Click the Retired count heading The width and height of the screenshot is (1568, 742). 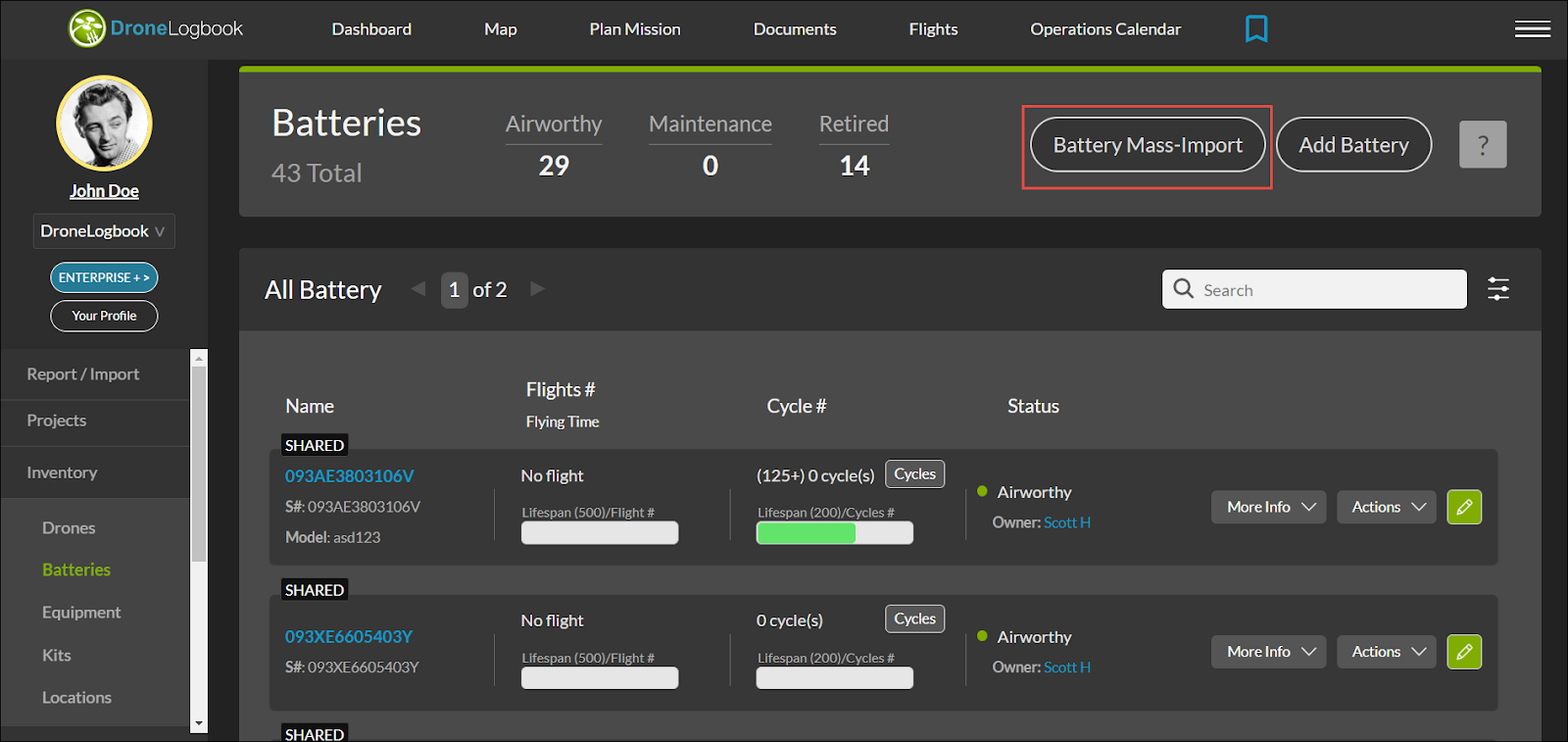tap(854, 124)
